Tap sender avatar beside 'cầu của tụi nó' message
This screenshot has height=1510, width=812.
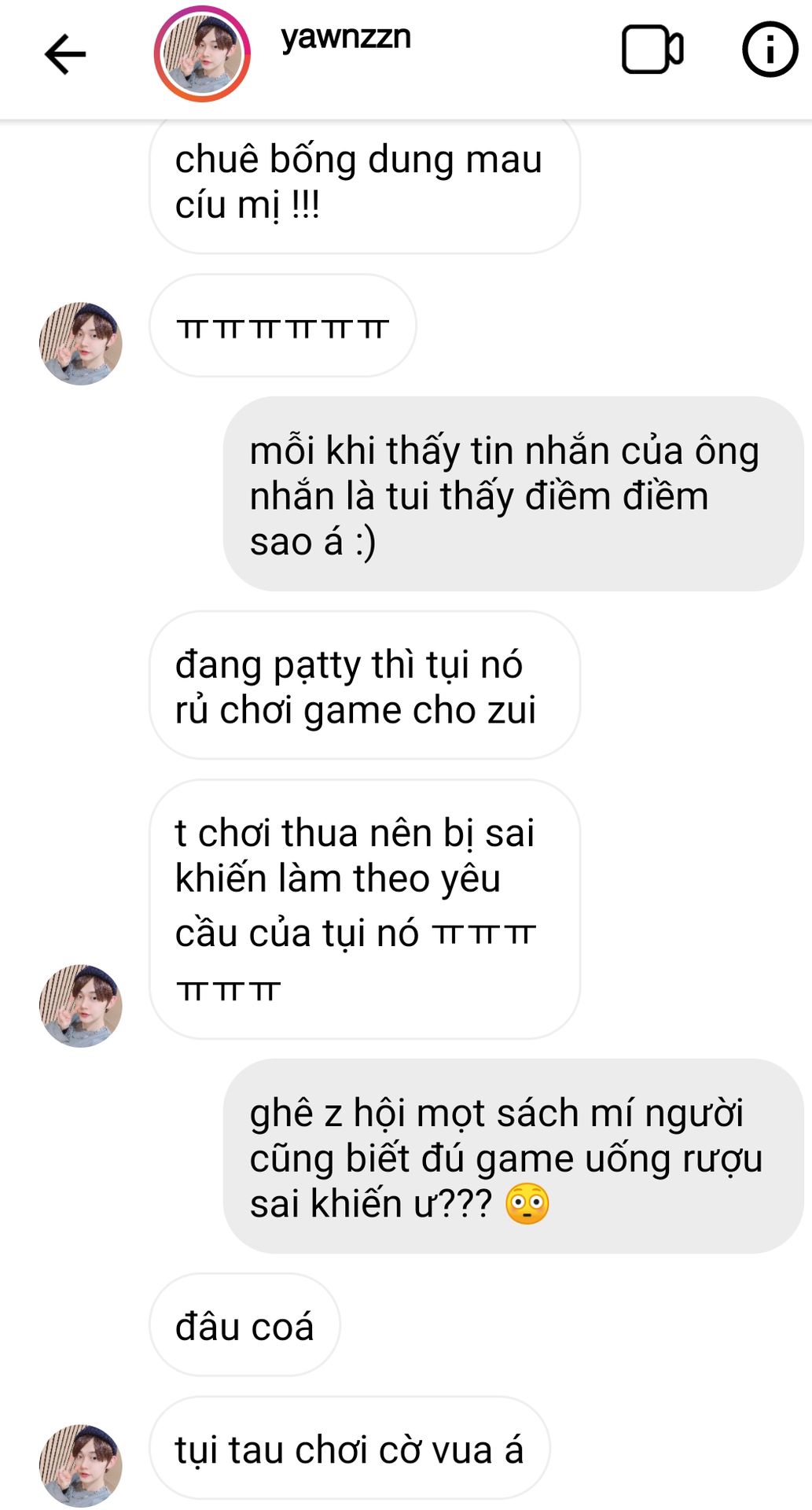coord(81,1006)
